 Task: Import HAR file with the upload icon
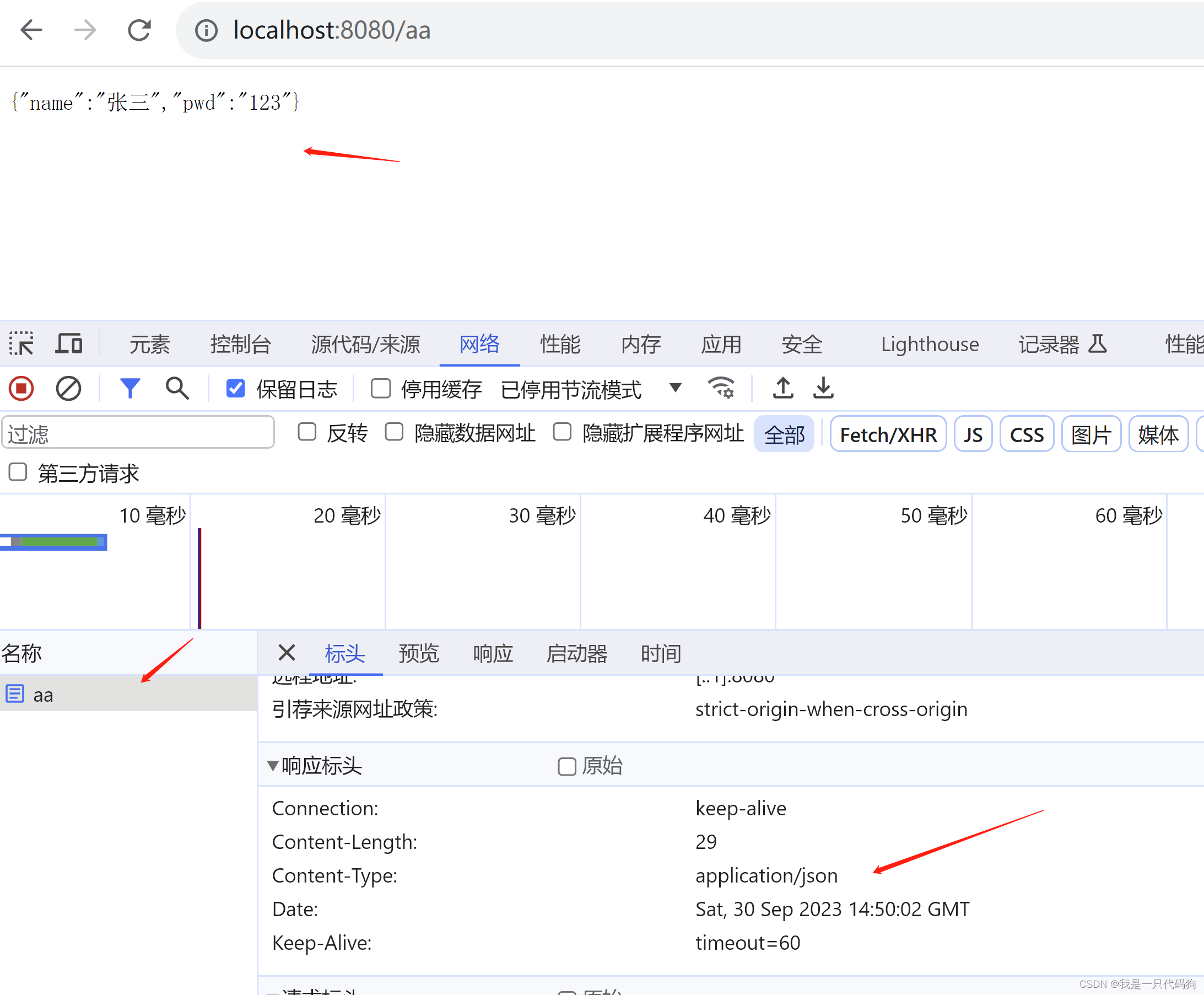point(783,389)
